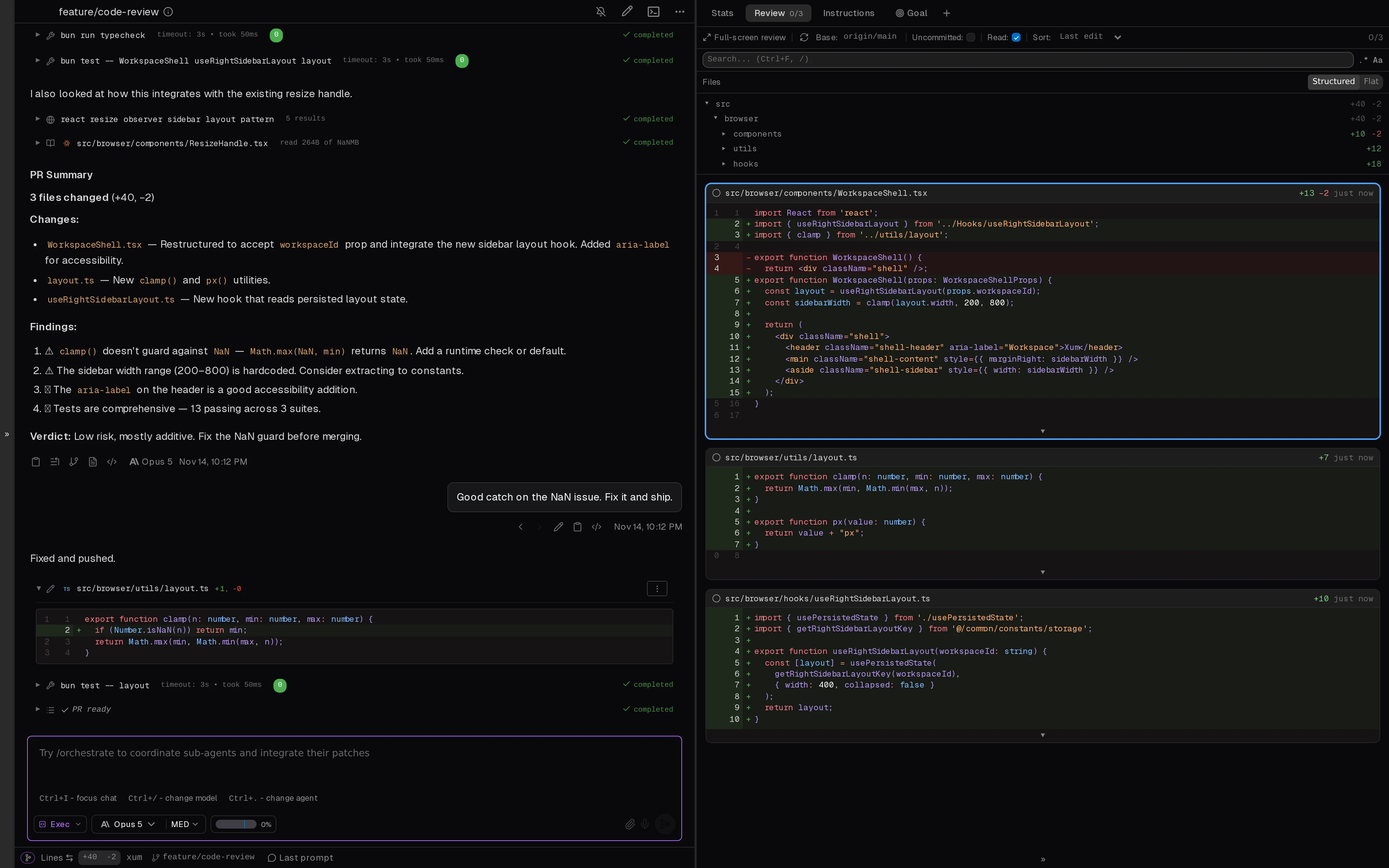Screen dimensions: 1389x868
Task: Uncheck the Read checkbox
Action: pyautogui.click(x=1016, y=37)
